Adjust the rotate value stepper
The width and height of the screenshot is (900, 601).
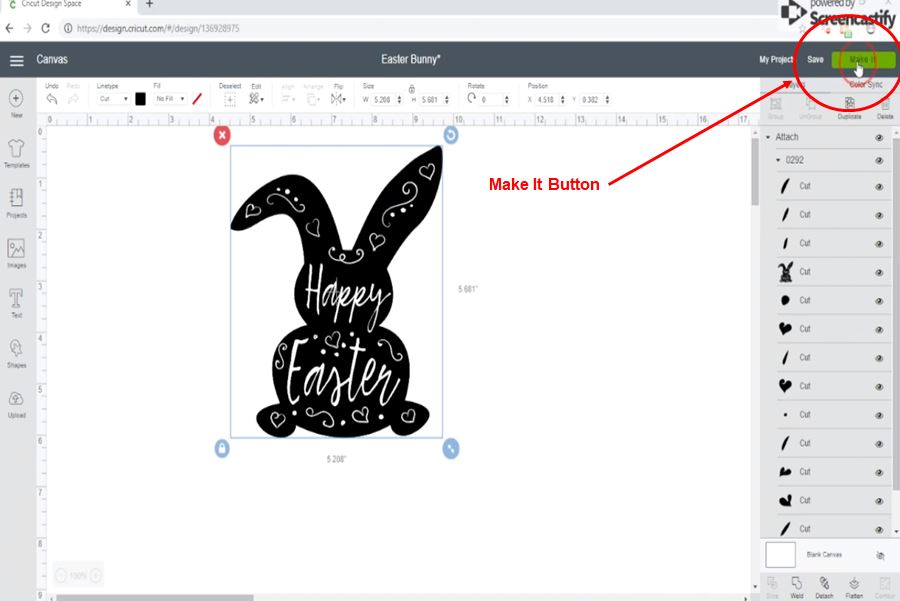point(506,100)
